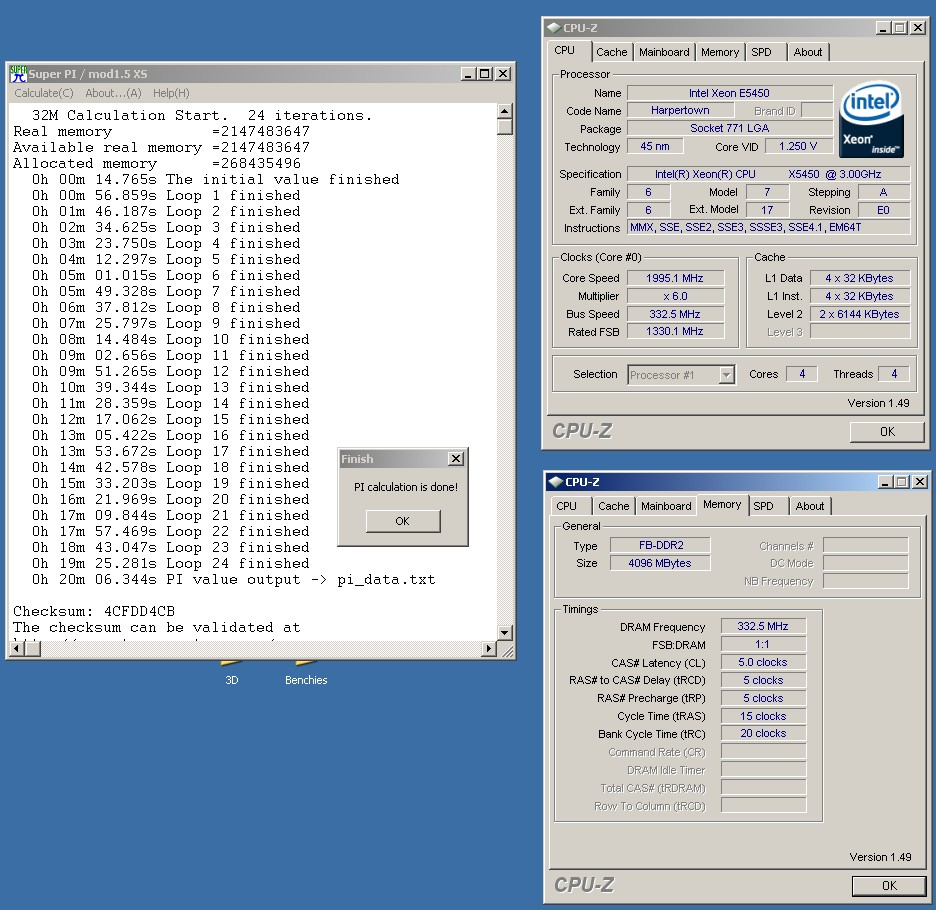This screenshot has width=936, height=910.
Task: Click the Rated FSB value 1330.1 MHz
Action: pyautogui.click(x=675, y=331)
